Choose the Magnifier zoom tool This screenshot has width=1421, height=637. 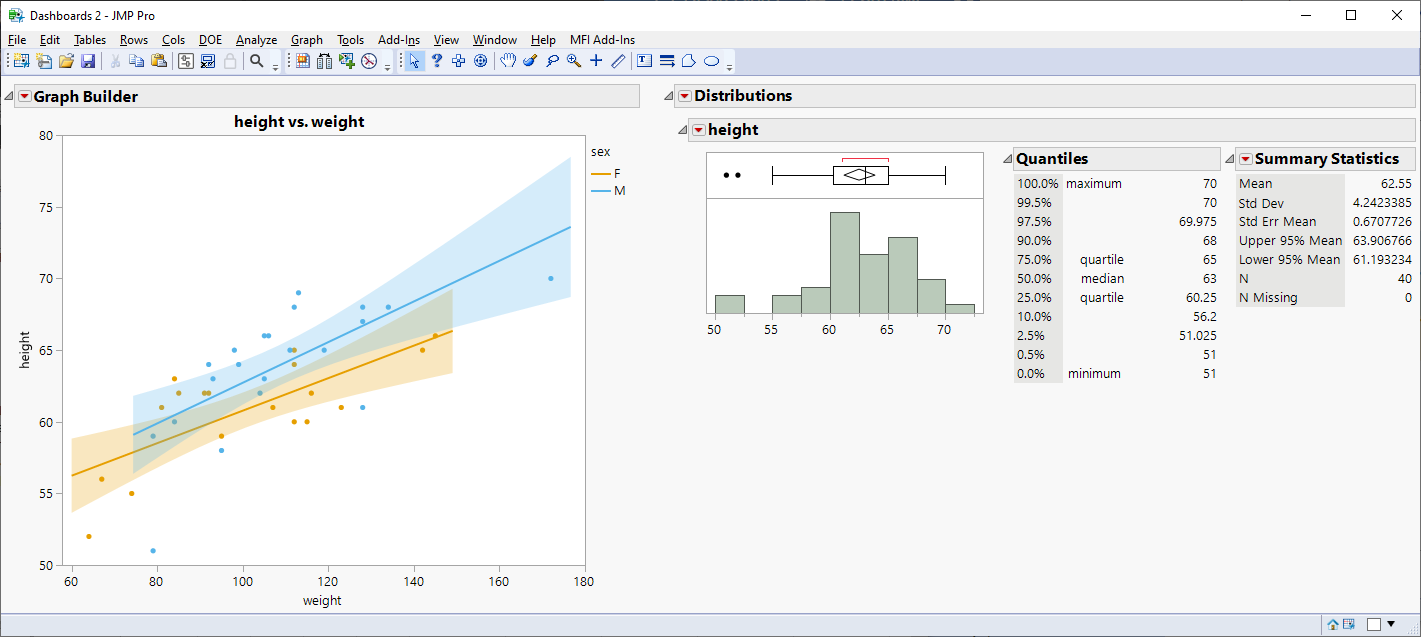(x=572, y=61)
